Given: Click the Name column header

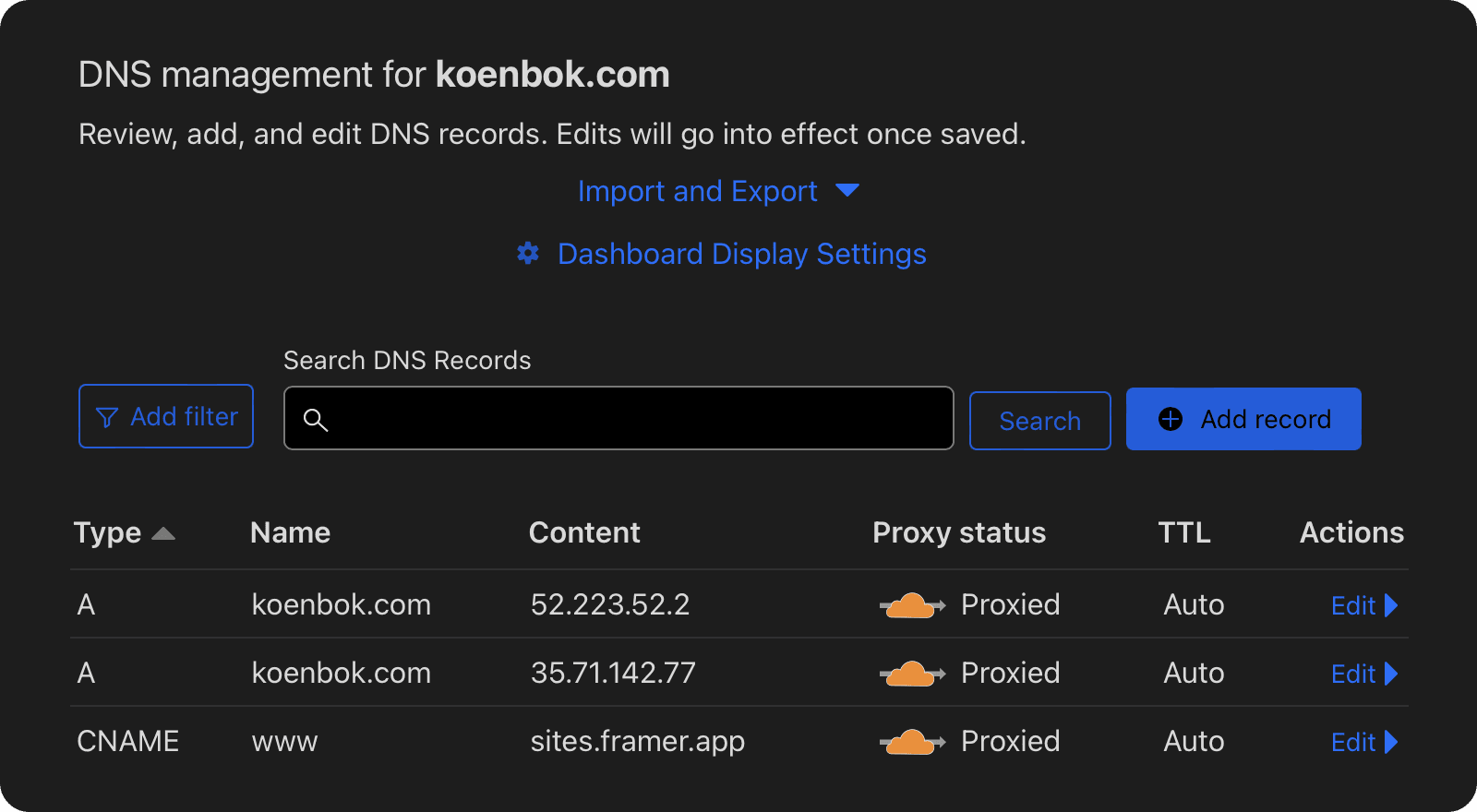Looking at the screenshot, I should tap(290, 532).
